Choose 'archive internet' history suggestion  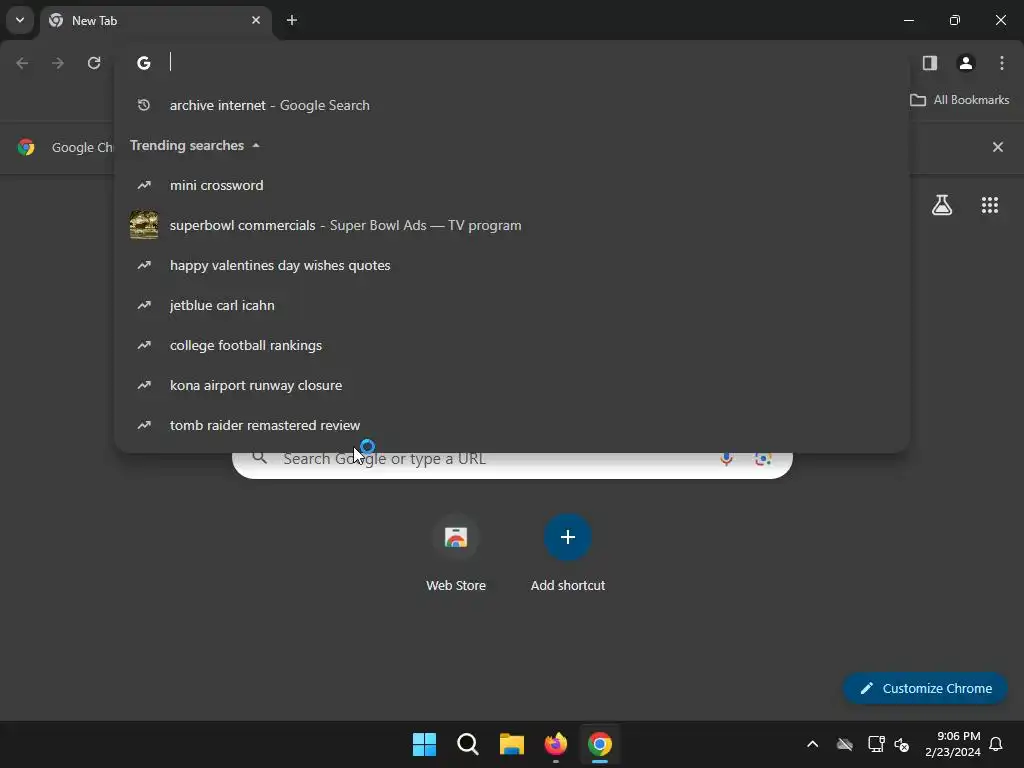click(511, 105)
